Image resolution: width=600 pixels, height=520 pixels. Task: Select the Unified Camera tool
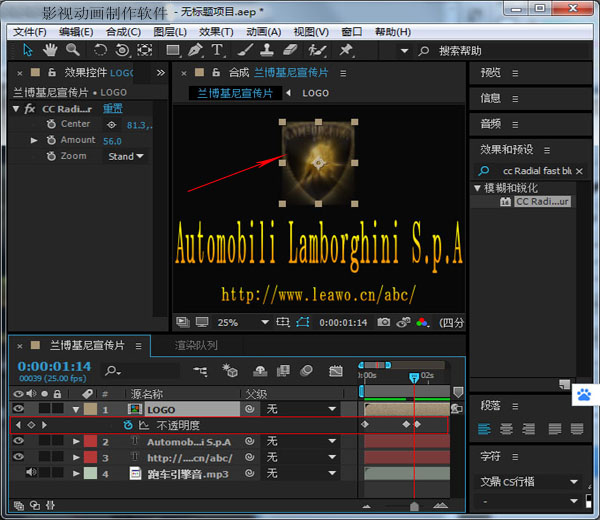pos(122,50)
